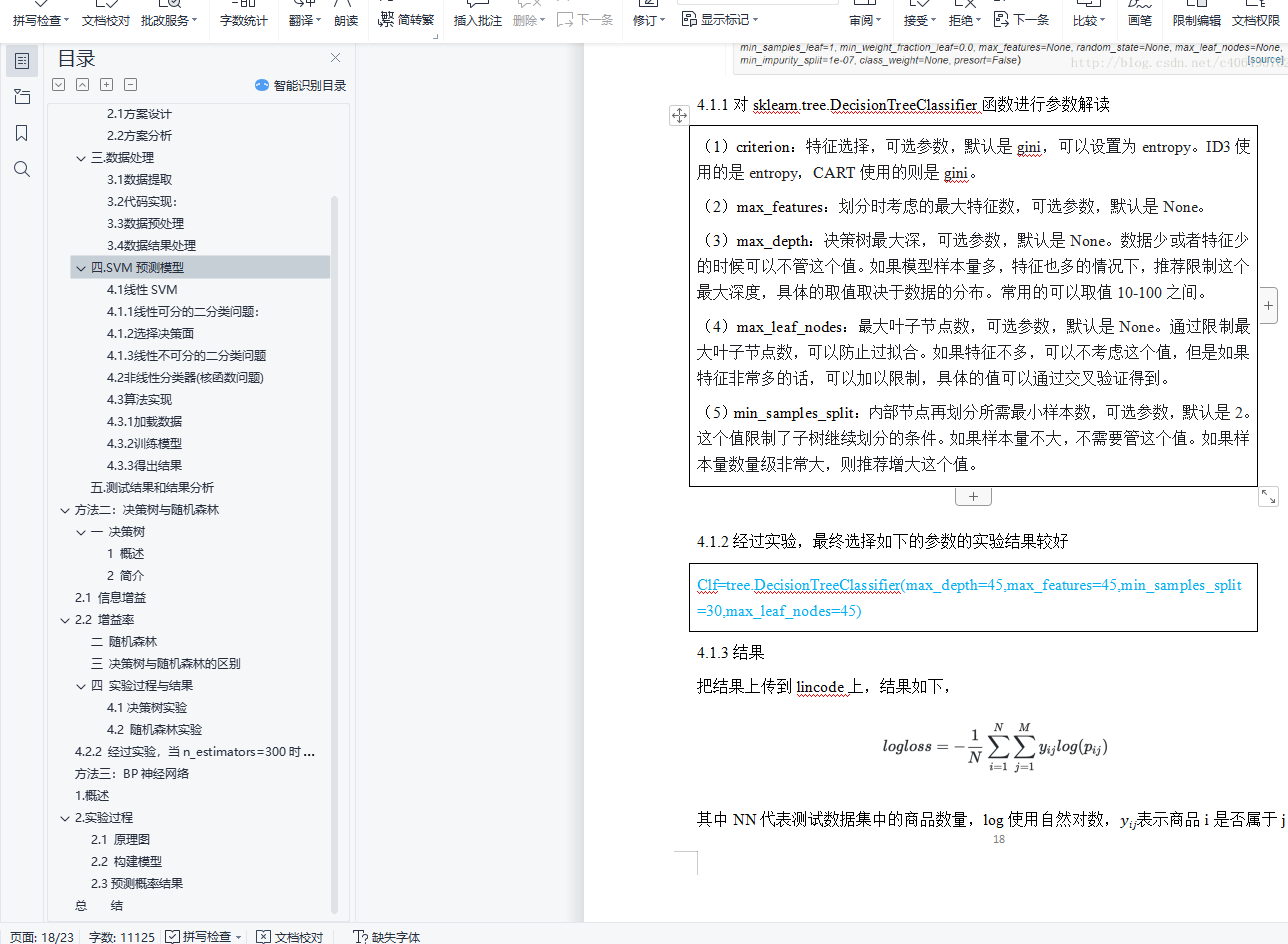Image resolution: width=1288 pixels, height=944 pixels.
Task: Collapse the 2.2 增益率 outline node
Action: point(65,620)
